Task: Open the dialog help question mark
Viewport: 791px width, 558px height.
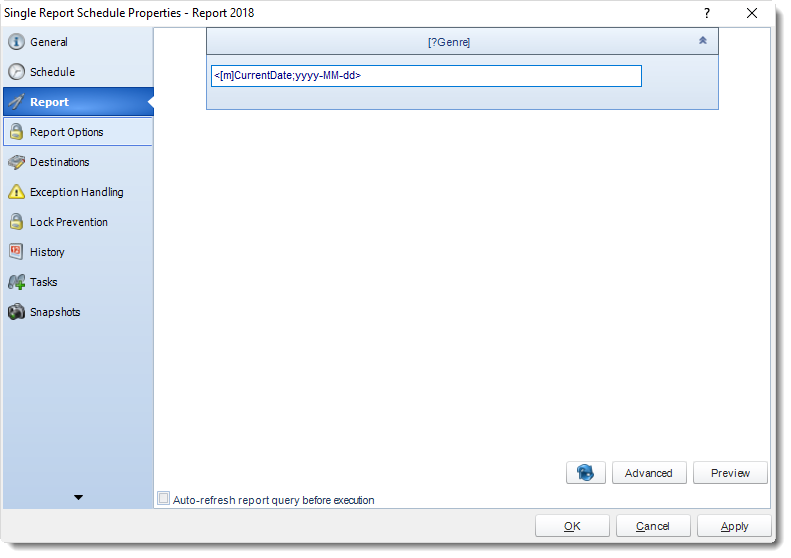Action: pyautogui.click(x=707, y=13)
